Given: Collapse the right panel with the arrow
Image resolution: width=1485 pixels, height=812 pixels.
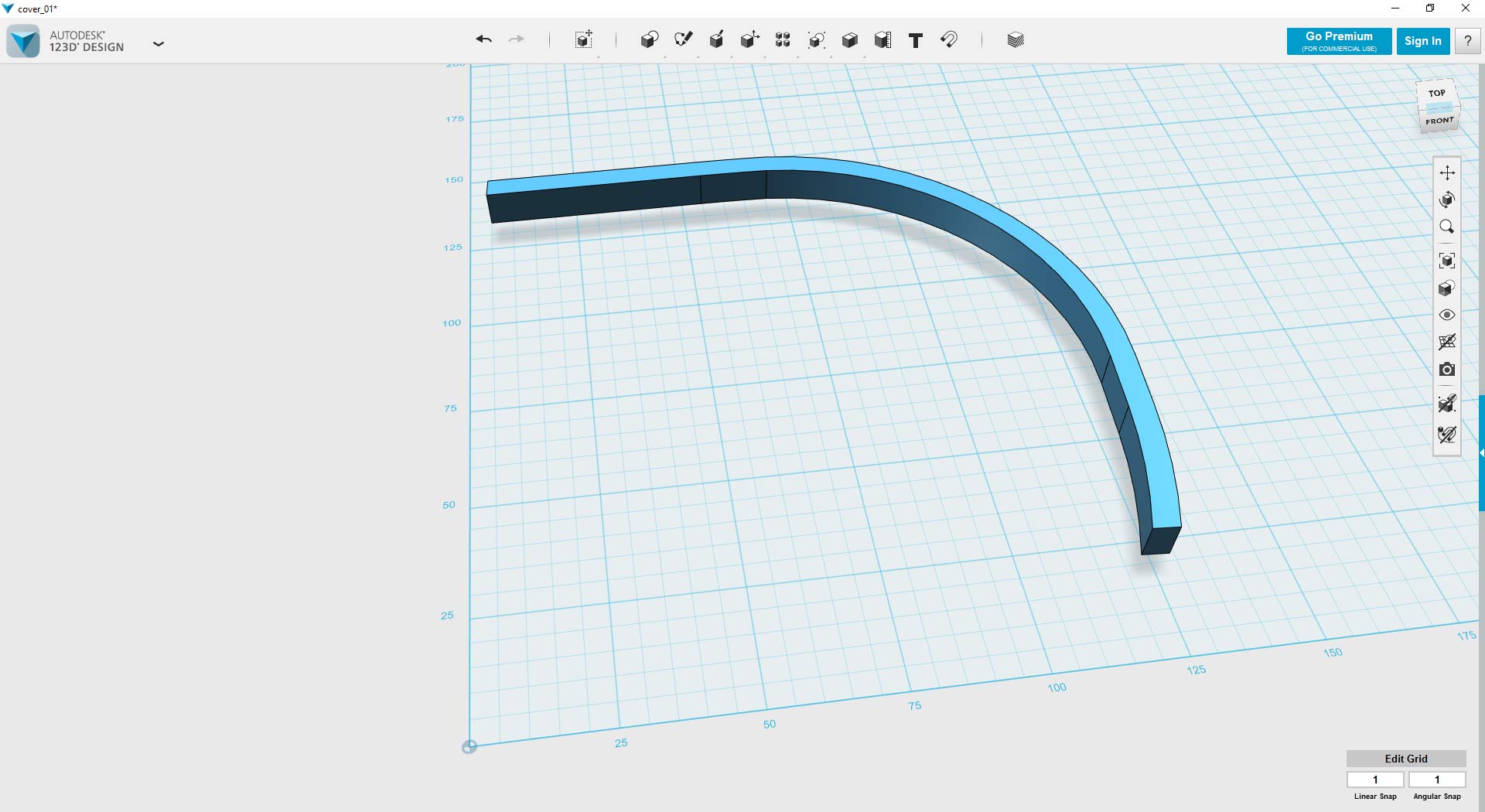Looking at the screenshot, I should pyautogui.click(x=1481, y=452).
